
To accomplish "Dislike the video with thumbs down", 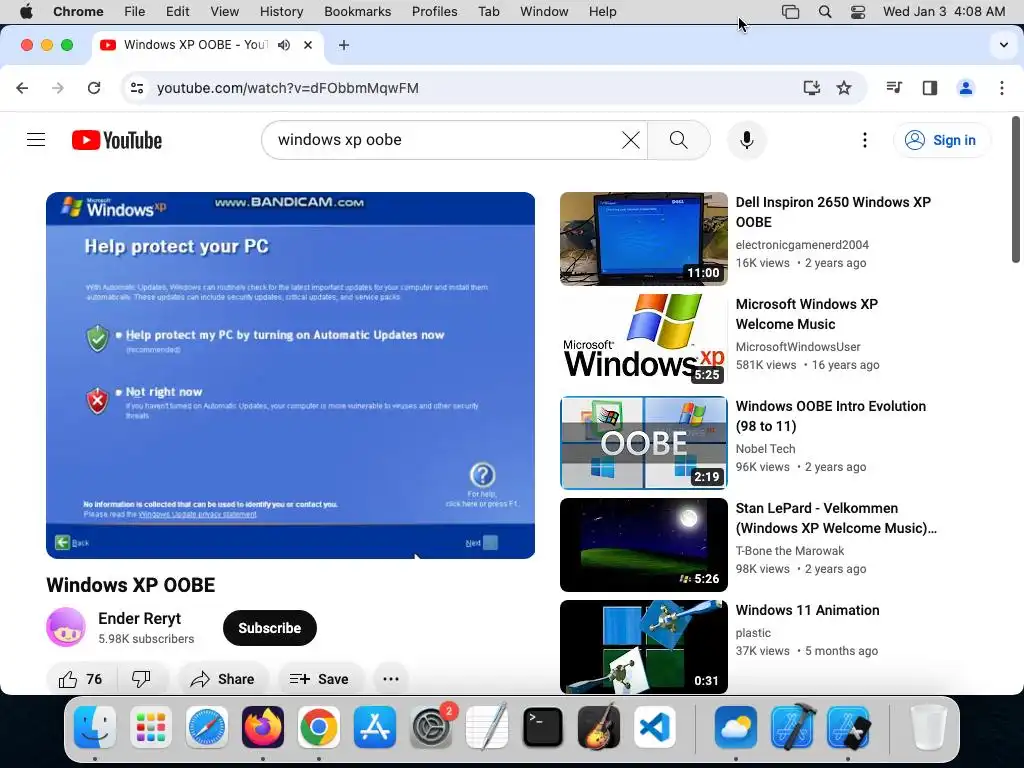I will pos(142,679).
